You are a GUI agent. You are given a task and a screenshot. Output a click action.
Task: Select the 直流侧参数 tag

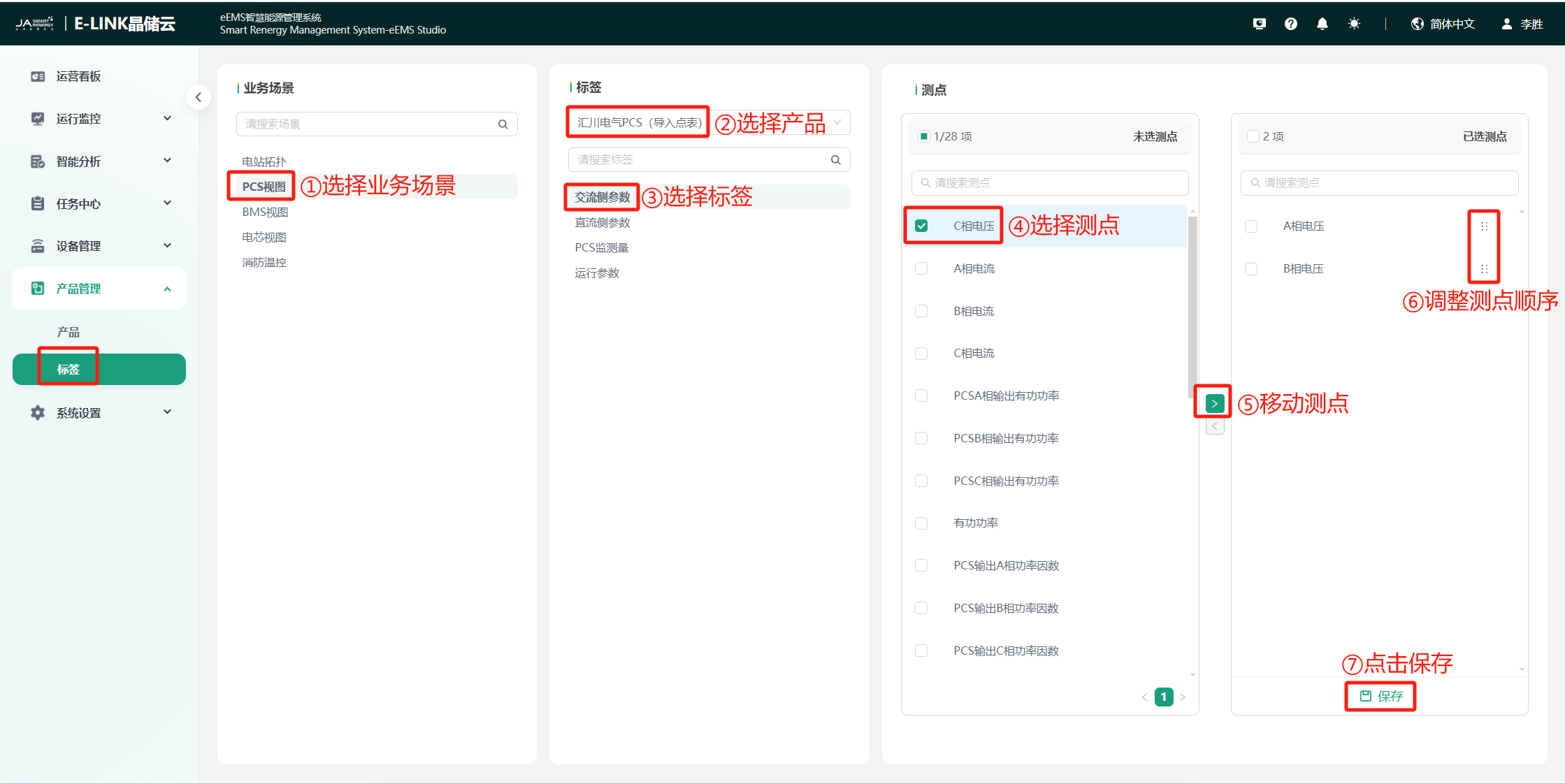602,222
